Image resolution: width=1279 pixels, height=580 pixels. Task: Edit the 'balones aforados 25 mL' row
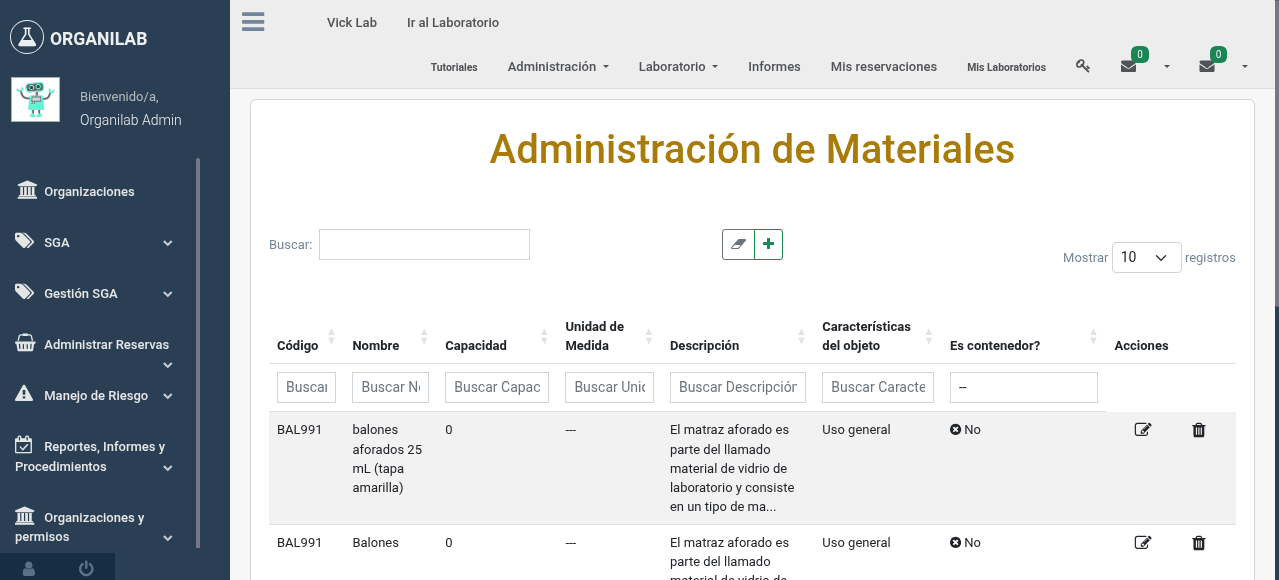pyautogui.click(x=1142, y=430)
